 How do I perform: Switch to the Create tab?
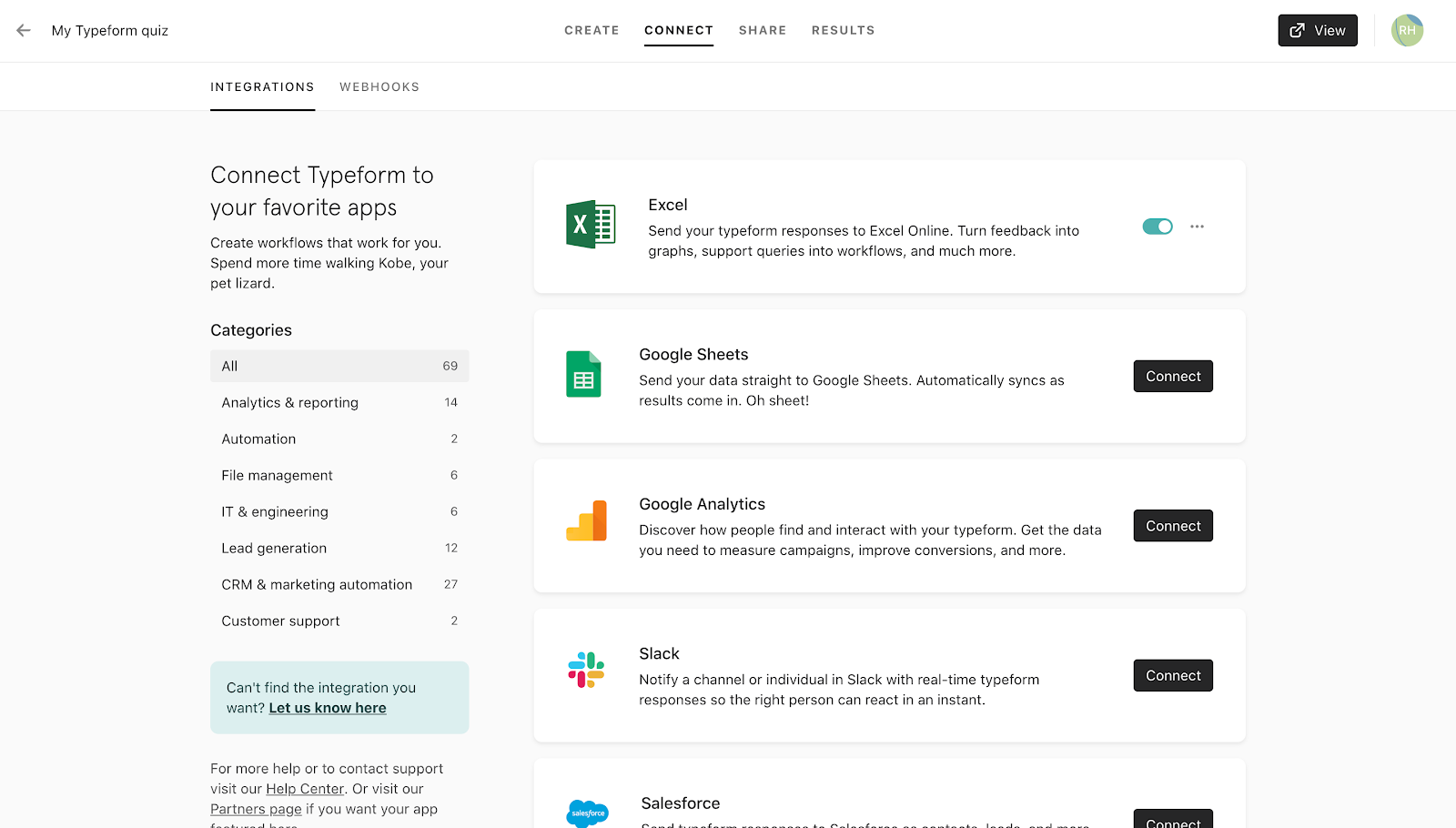click(591, 30)
